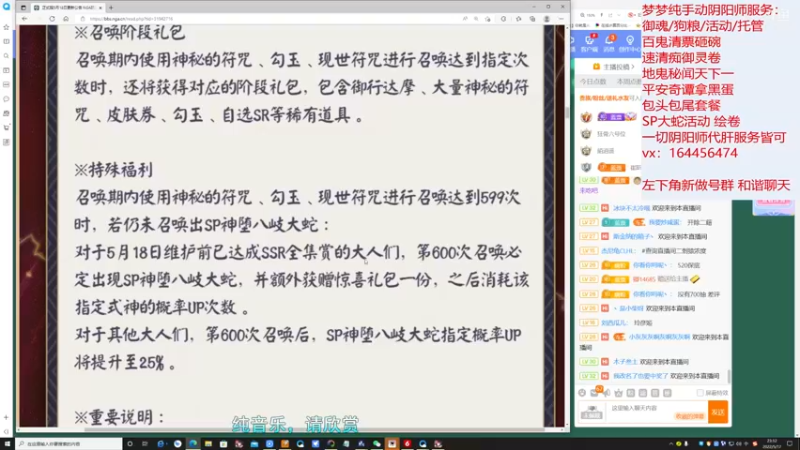The image size is (800, 450).
Task: Open the taskbar clock and date
Action: 772,444
